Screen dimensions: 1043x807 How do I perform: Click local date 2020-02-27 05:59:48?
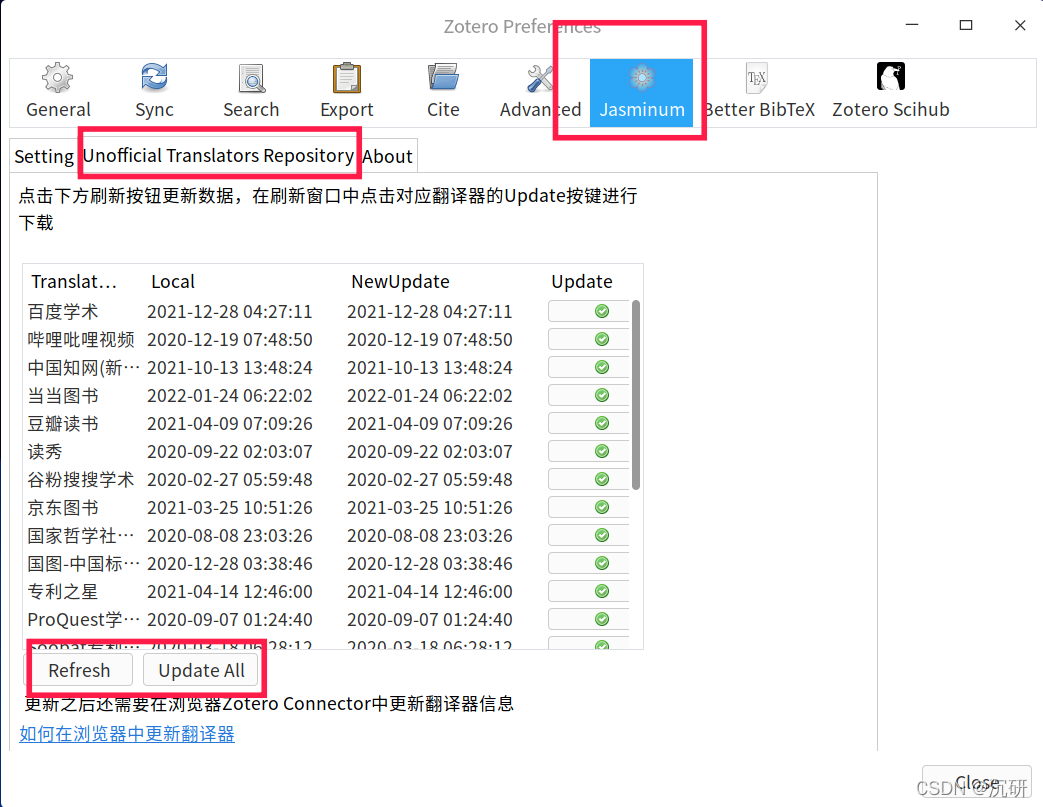229,479
